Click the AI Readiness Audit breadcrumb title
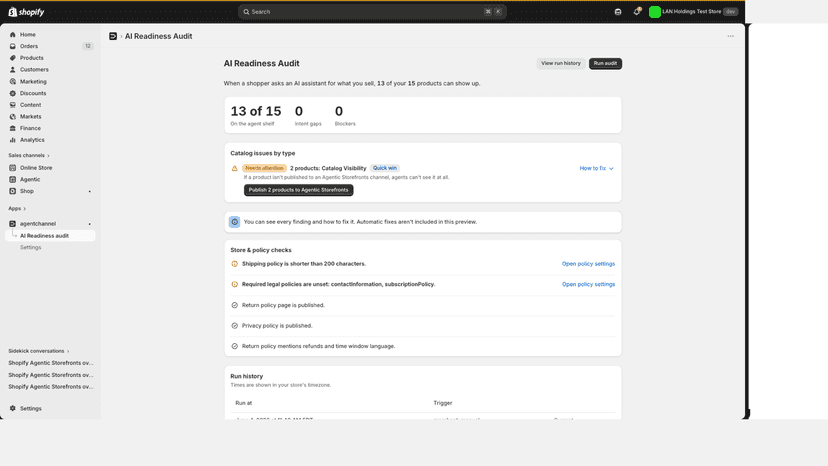 tap(158, 36)
